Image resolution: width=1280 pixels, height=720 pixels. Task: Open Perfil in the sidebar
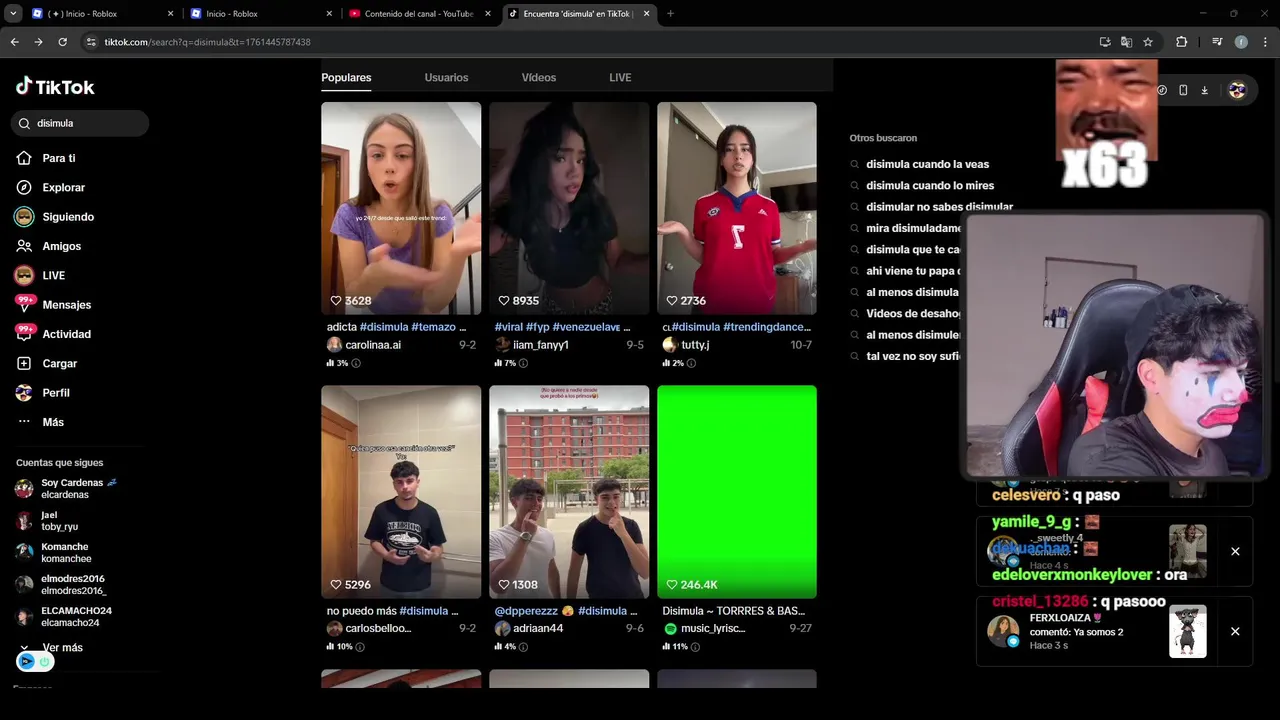[x=43, y=393]
